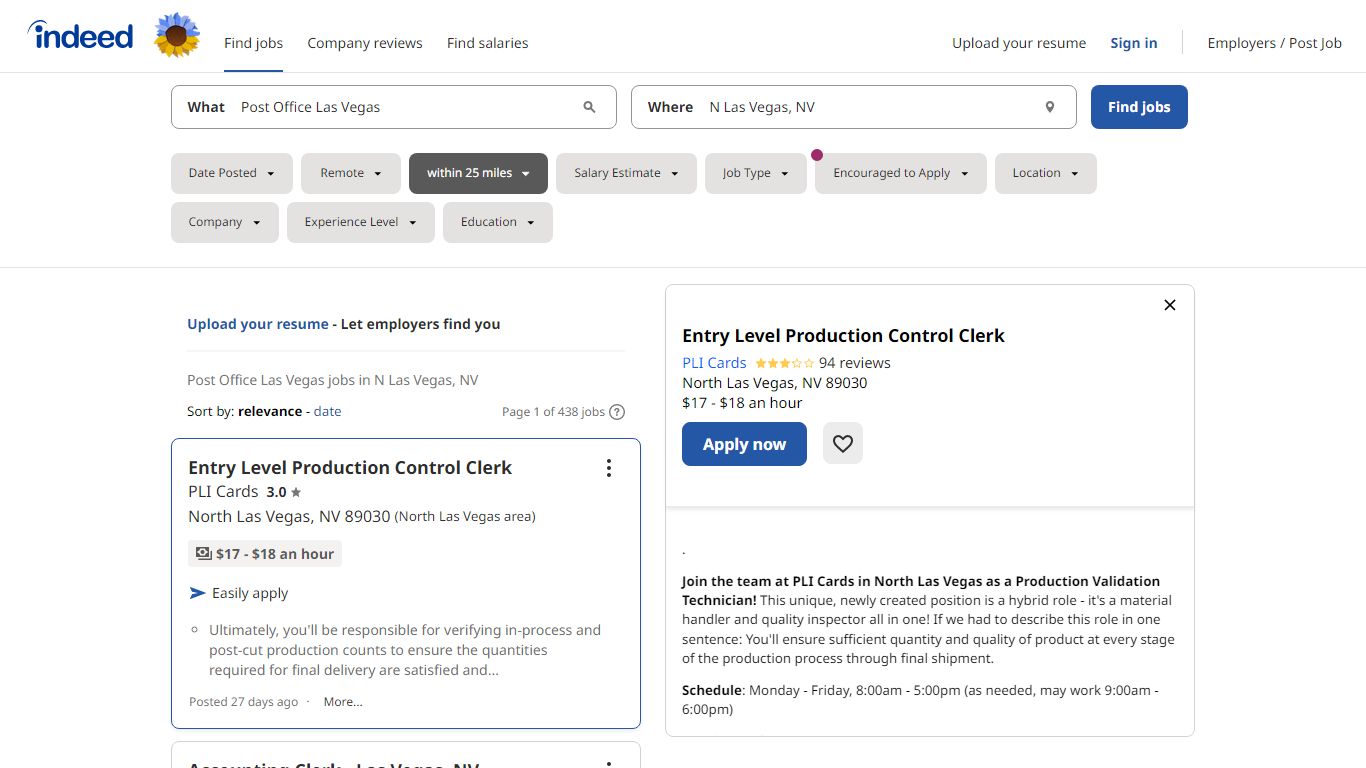Screen dimensions: 1366x768
Task: Click Page 1 of 438 jobs text
Action: 553,412
